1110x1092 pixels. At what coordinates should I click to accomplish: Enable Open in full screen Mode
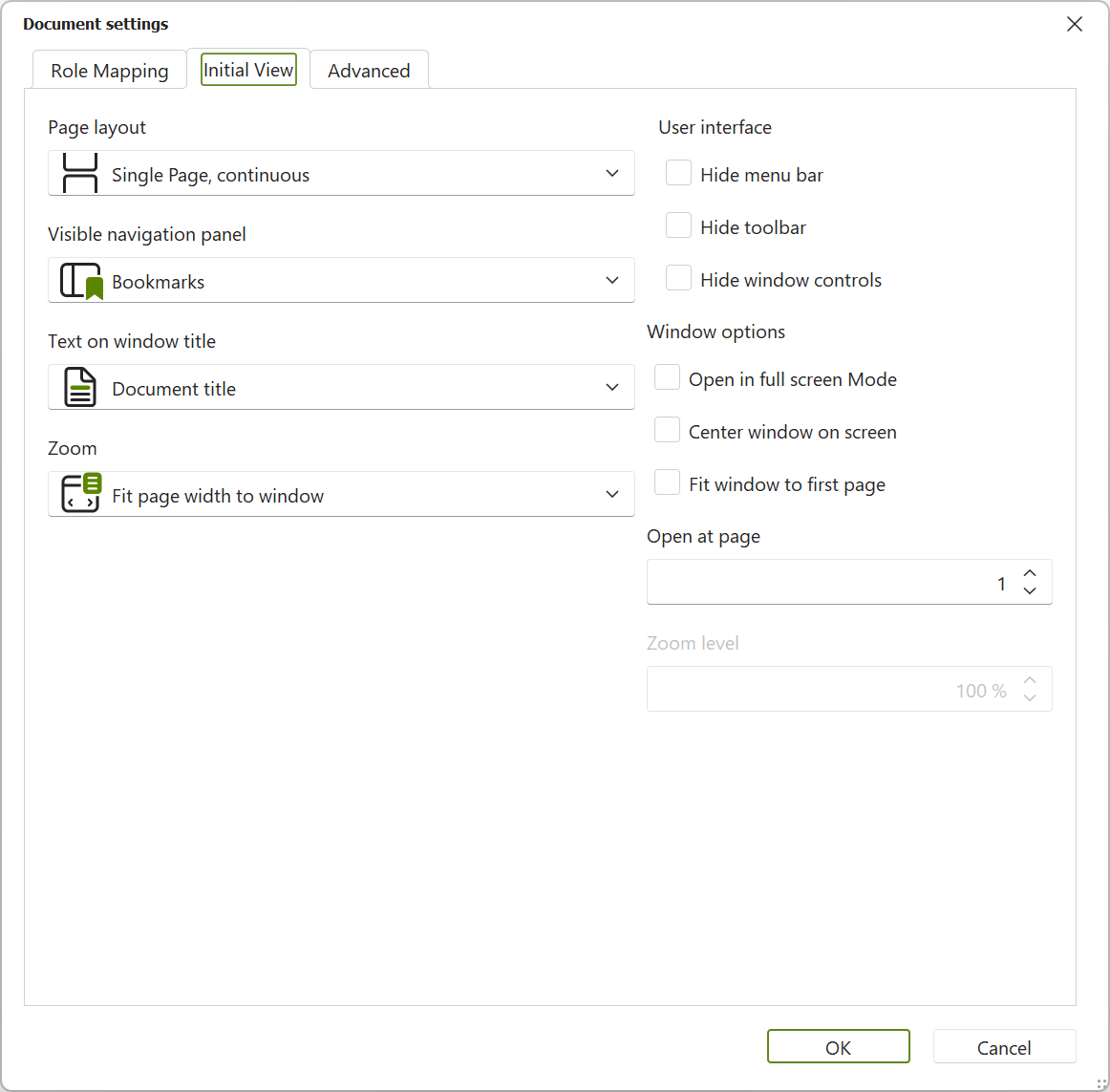pos(667,377)
